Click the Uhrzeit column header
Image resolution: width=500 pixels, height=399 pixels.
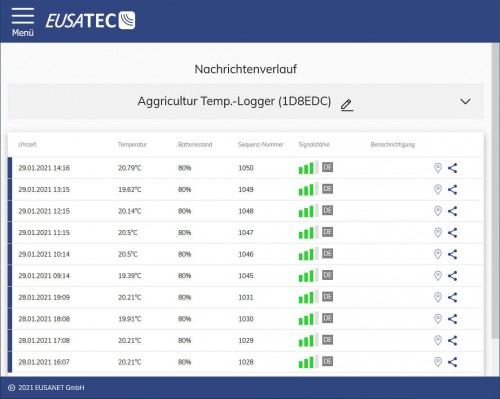pyautogui.click(x=27, y=144)
